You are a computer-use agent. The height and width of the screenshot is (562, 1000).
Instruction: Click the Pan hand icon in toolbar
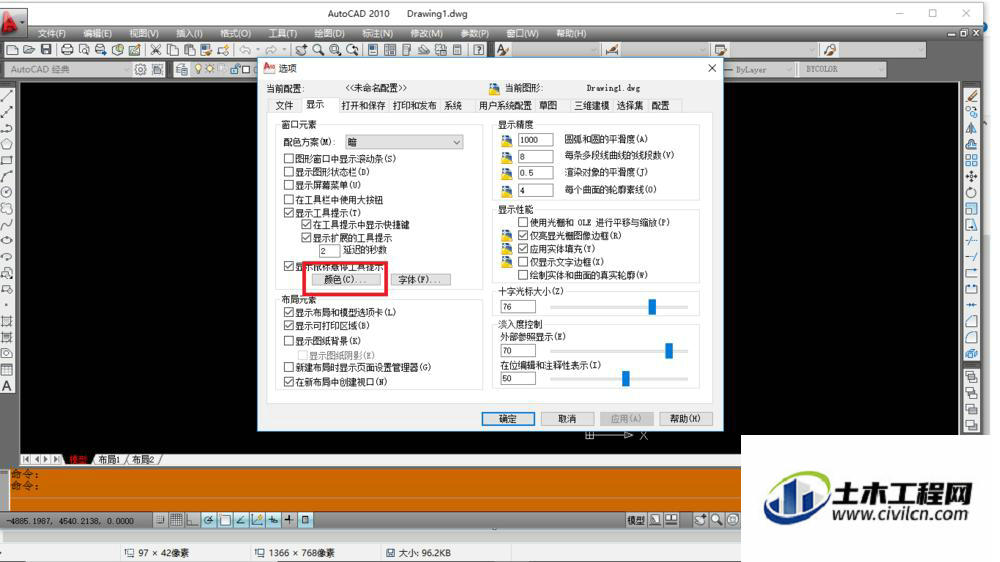pyautogui.click(x=302, y=50)
